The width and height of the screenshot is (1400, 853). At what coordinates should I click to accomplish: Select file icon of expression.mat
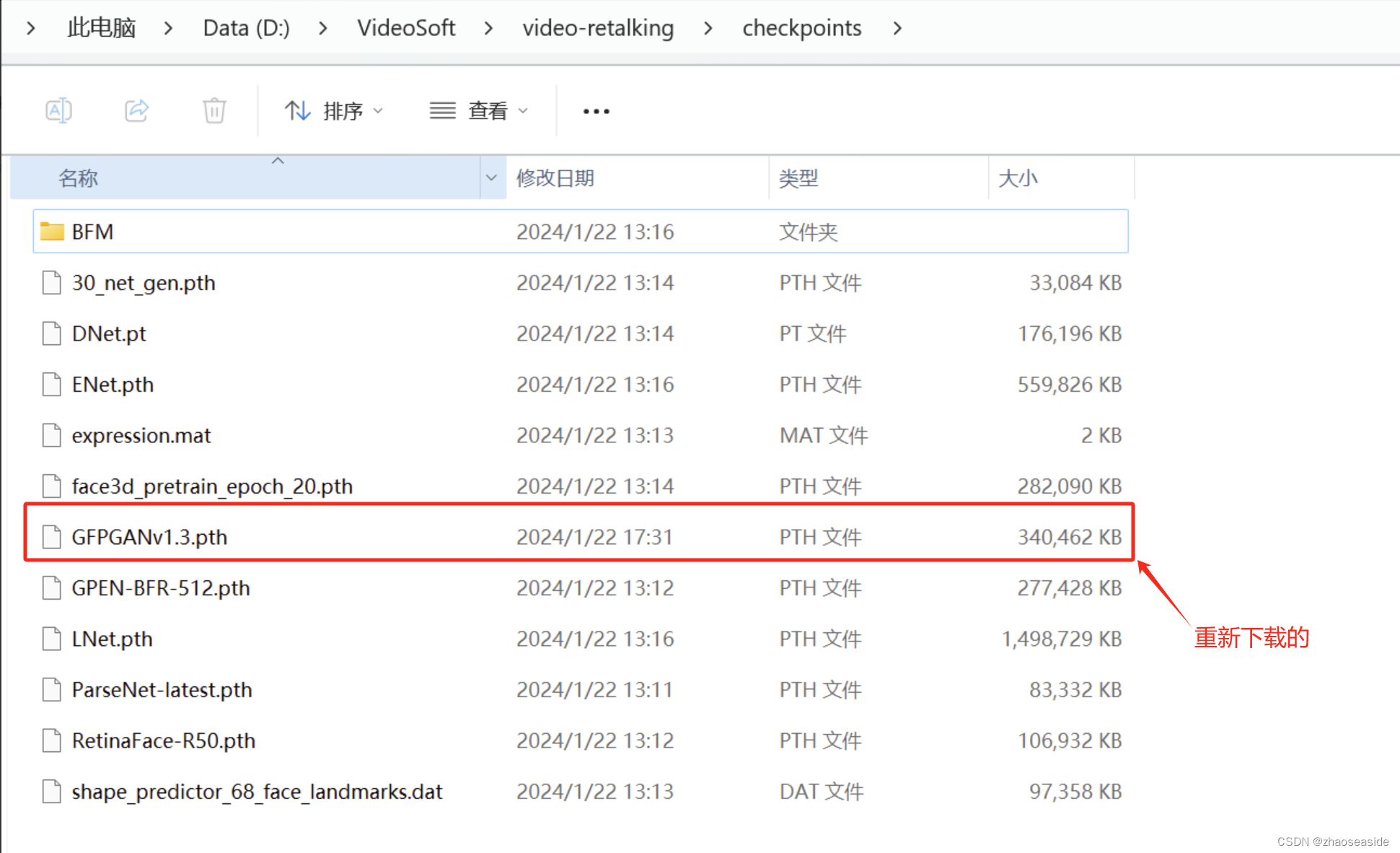52,435
